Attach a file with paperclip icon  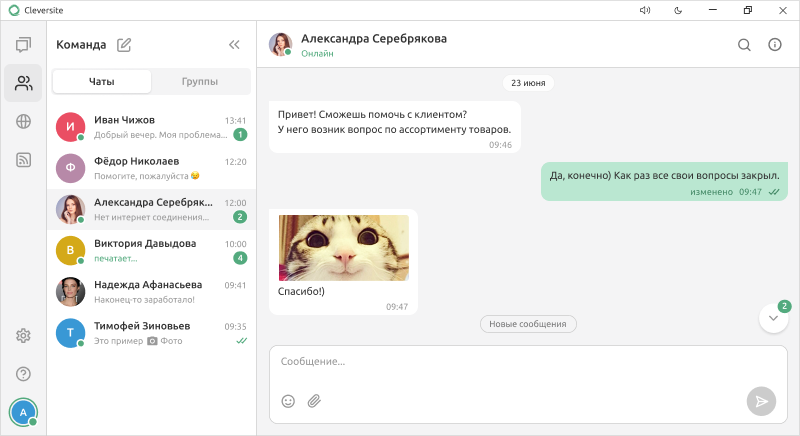pos(314,401)
